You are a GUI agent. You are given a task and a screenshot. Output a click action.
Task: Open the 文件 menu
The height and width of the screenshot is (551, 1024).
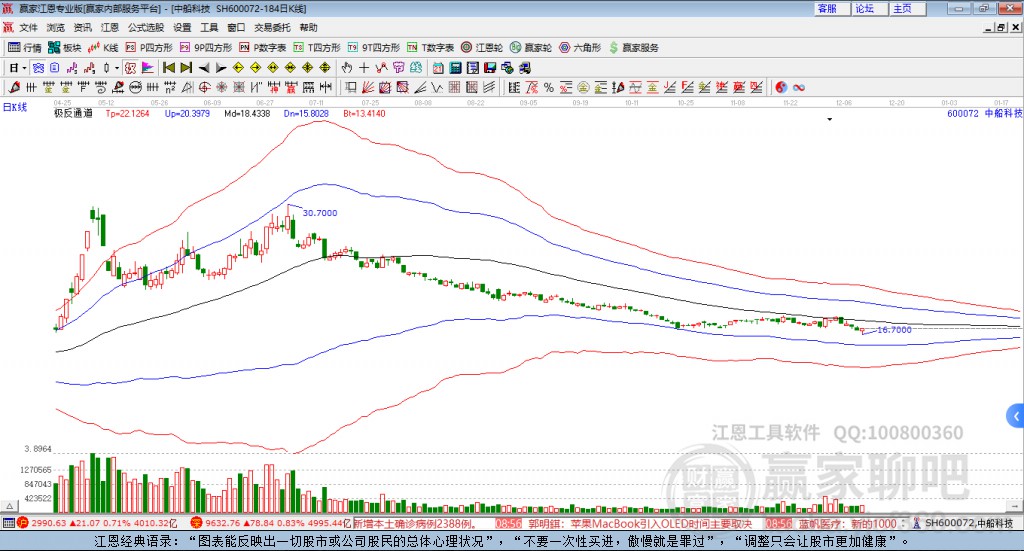29,27
